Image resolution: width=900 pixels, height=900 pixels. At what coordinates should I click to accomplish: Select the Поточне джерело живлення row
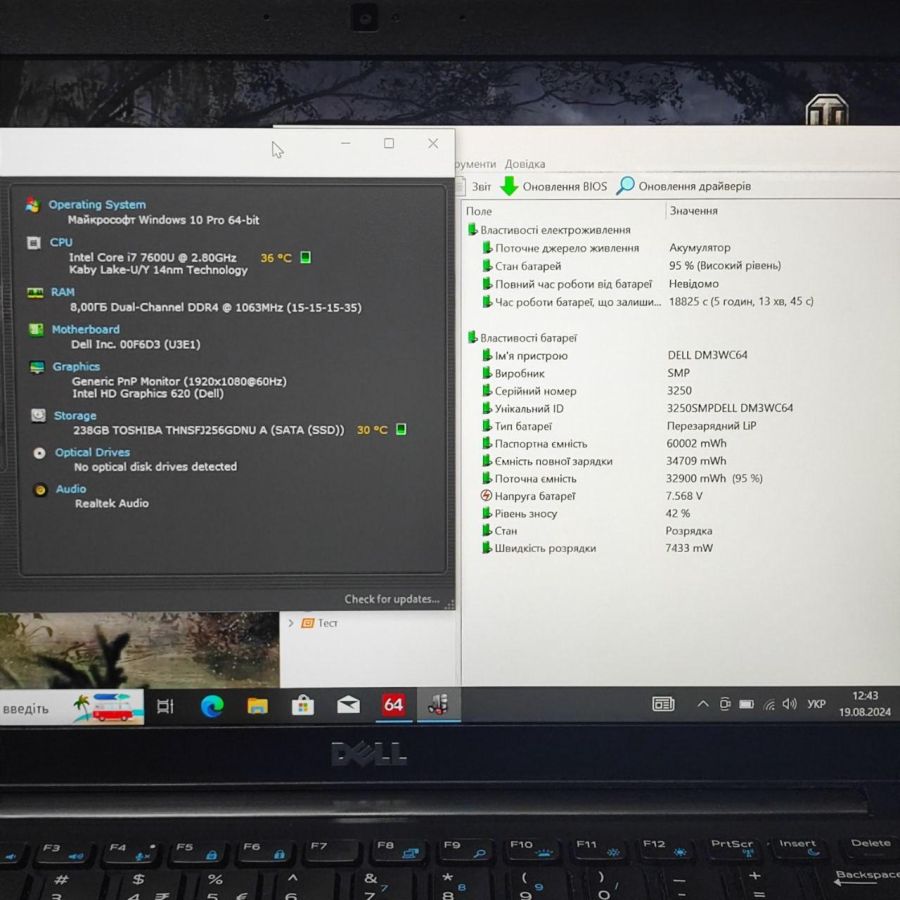[x=606, y=248]
